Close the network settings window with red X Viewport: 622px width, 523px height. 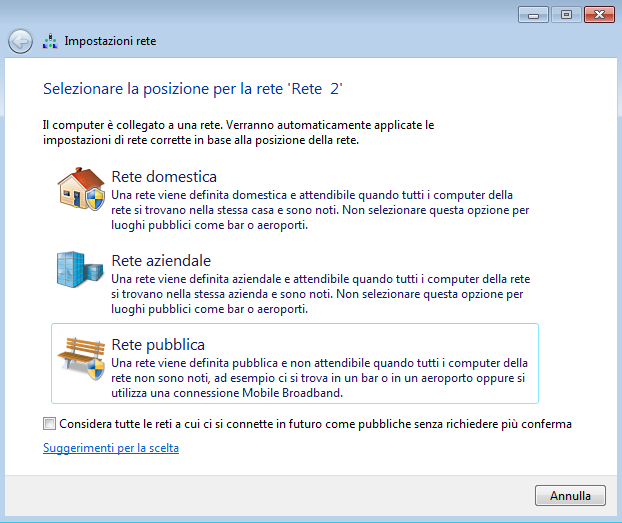599,15
